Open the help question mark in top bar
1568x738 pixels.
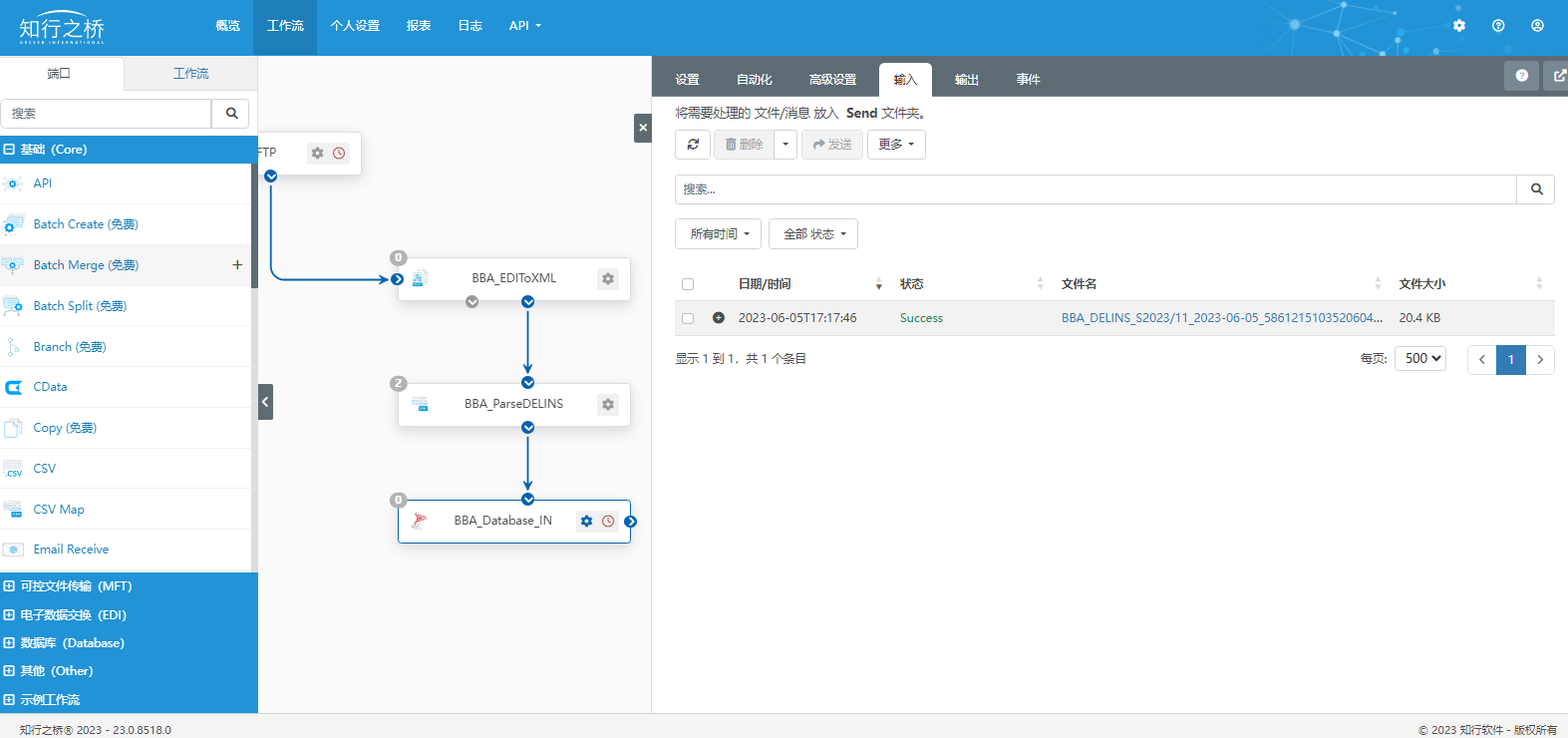[x=1498, y=26]
